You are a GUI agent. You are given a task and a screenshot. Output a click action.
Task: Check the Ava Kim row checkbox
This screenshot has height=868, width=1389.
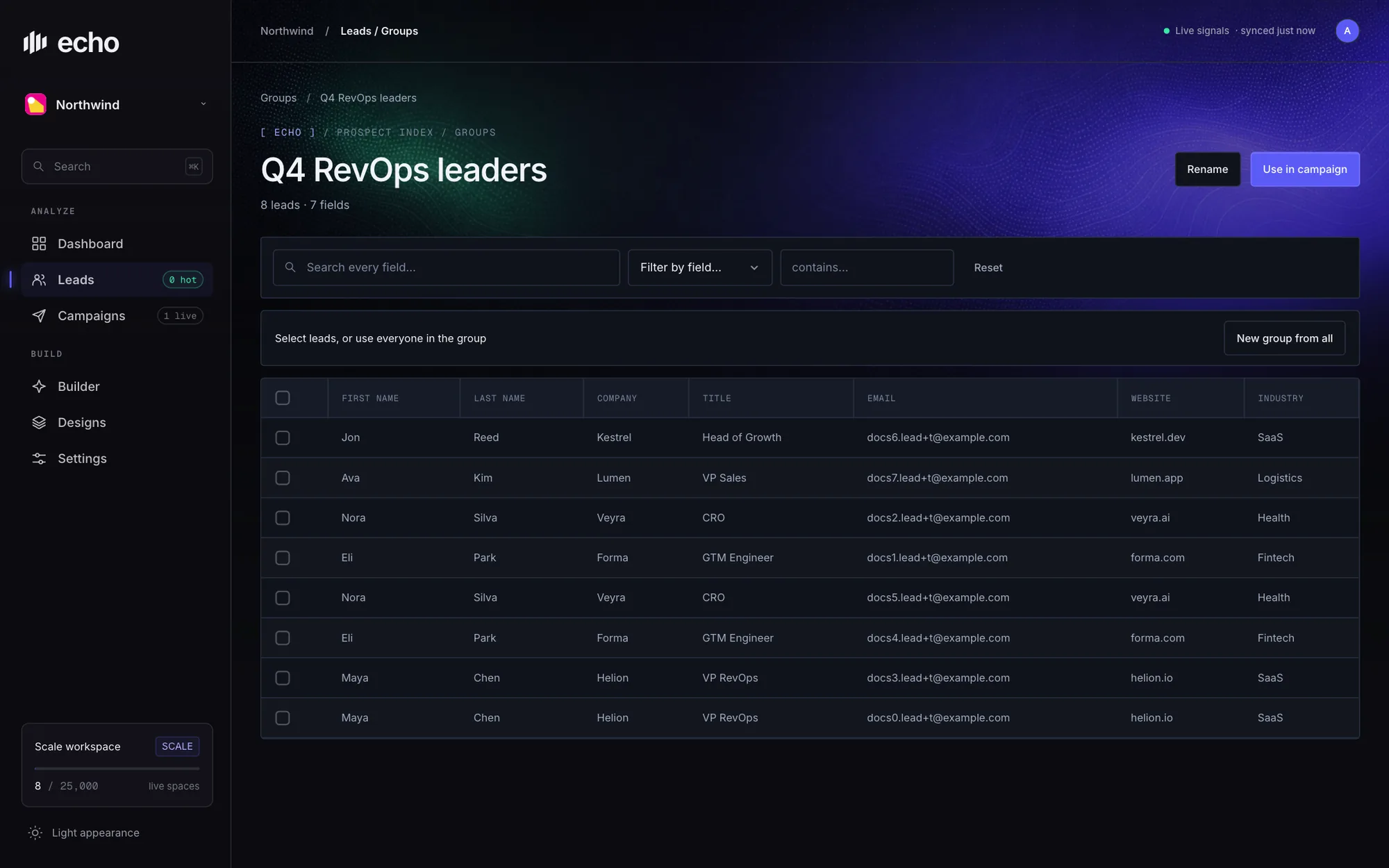coord(283,478)
